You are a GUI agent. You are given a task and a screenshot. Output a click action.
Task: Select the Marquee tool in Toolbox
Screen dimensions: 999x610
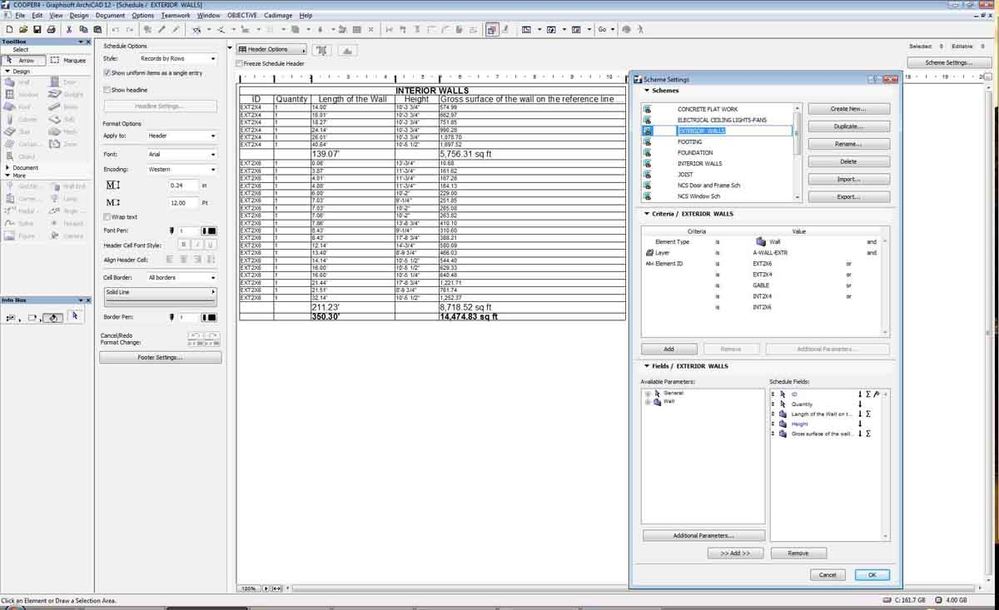[68, 60]
